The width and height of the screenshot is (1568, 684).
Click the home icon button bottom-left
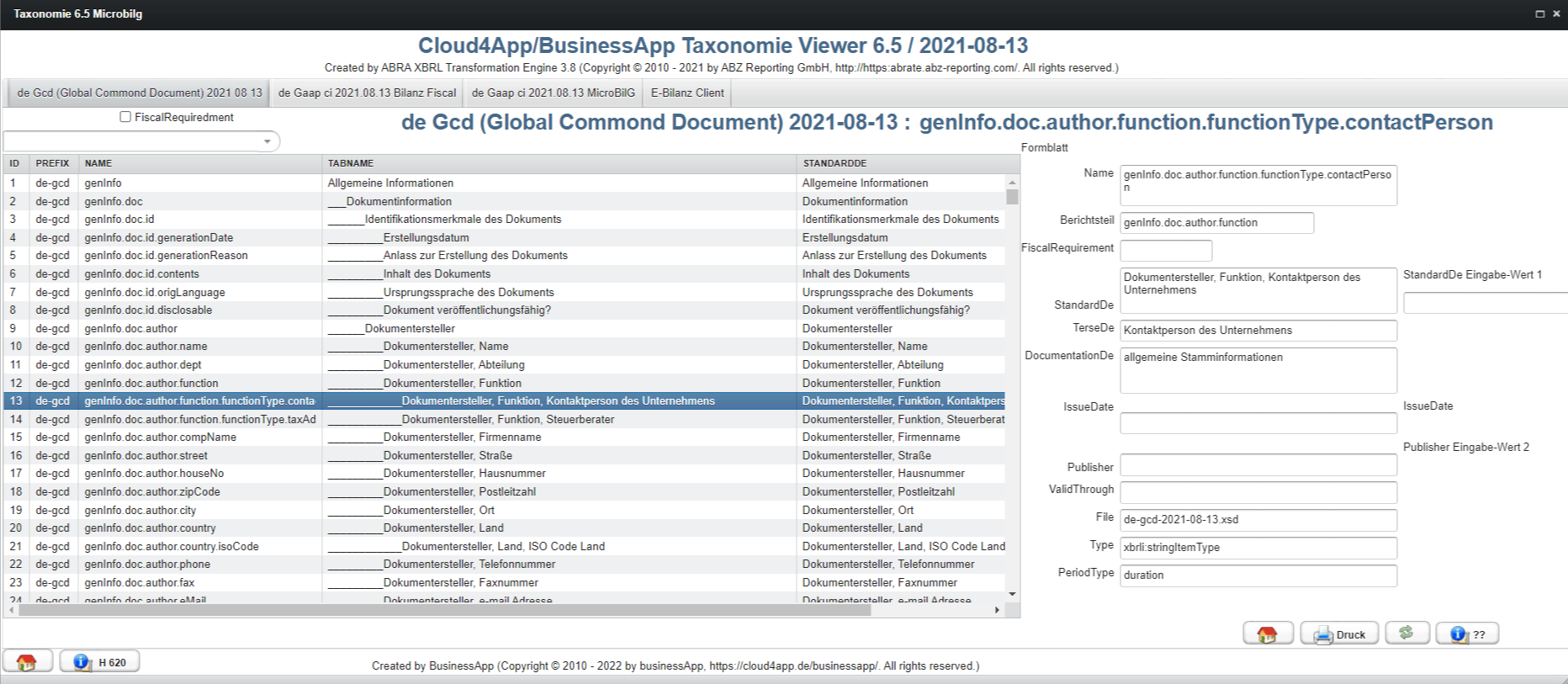point(27,662)
